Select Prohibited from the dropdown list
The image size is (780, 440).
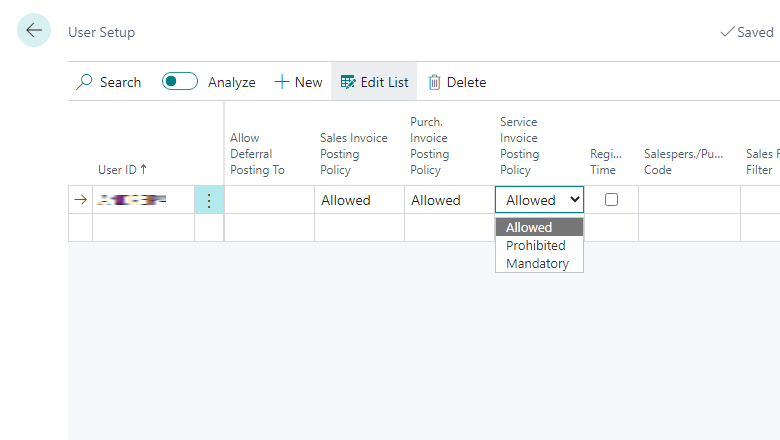point(536,246)
